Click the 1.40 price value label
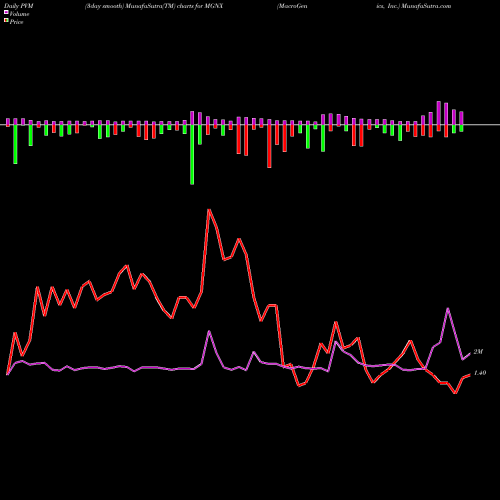The image size is (500, 500). pos(480,373)
